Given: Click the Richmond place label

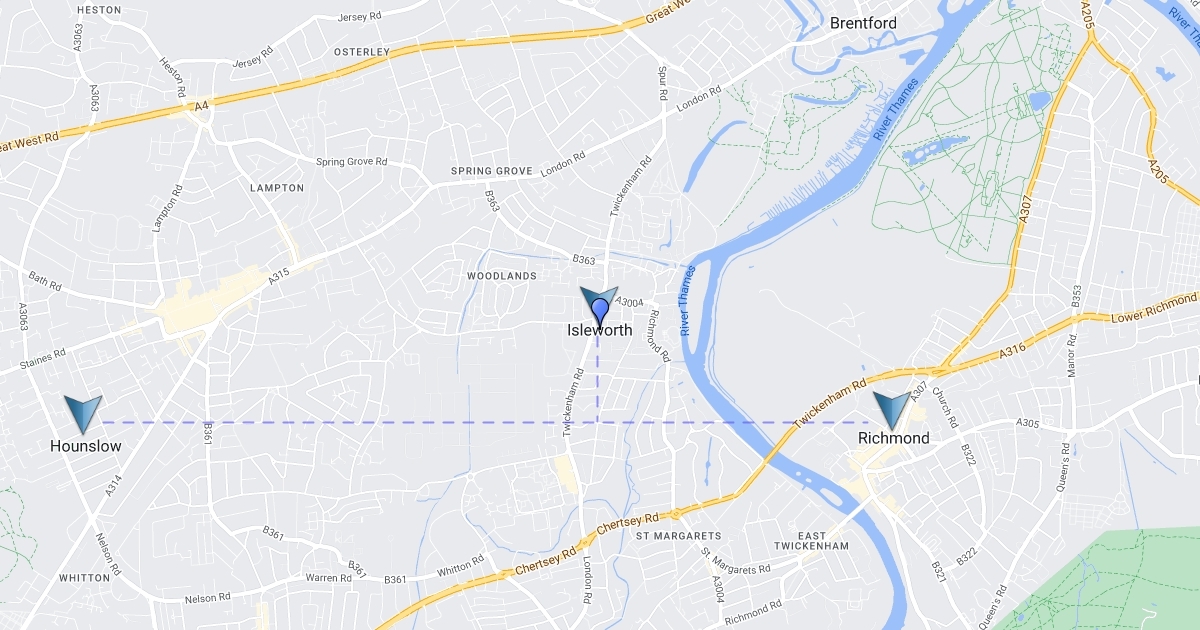Looking at the screenshot, I should point(894,438).
